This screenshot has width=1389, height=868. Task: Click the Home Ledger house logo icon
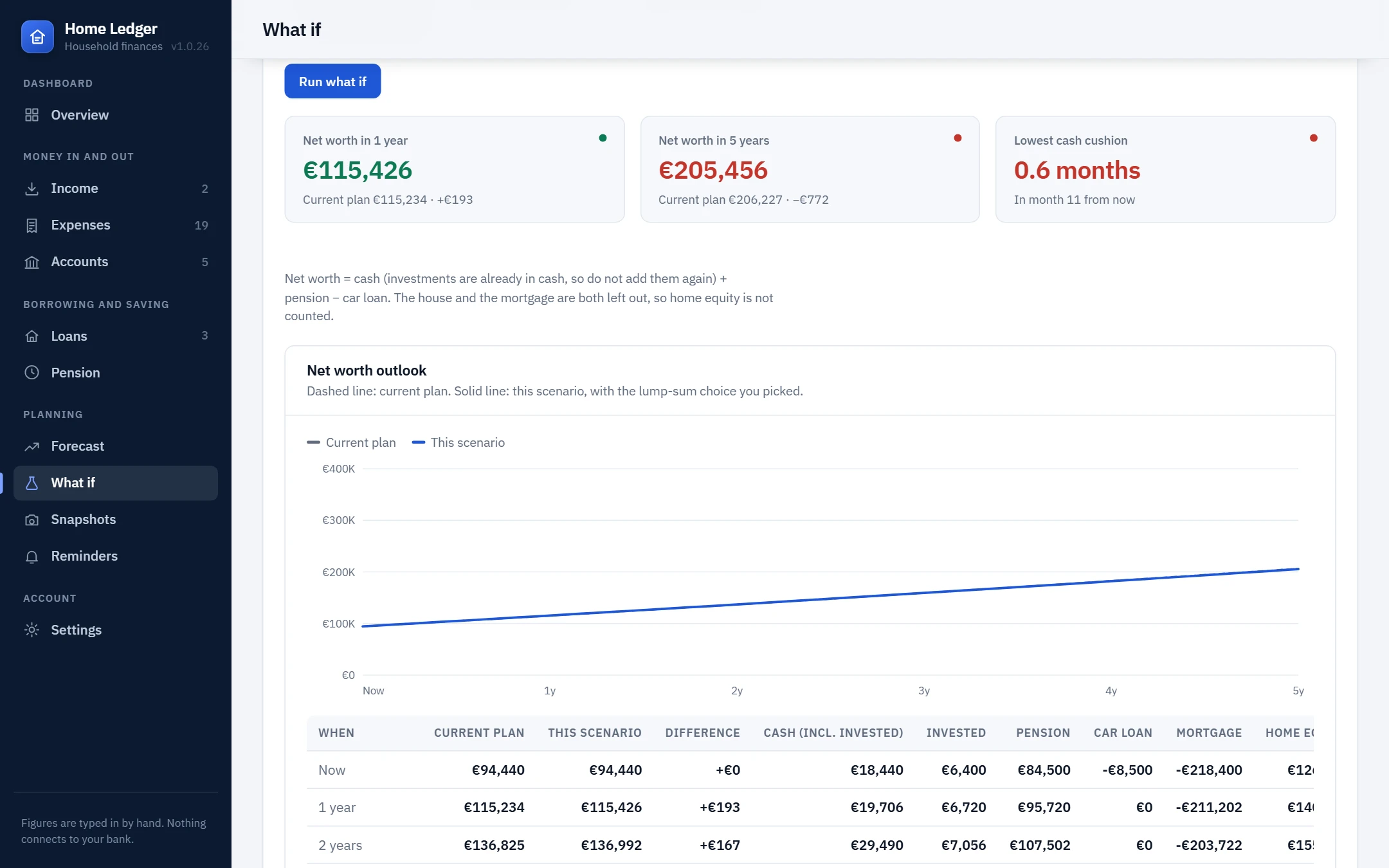pos(37,37)
